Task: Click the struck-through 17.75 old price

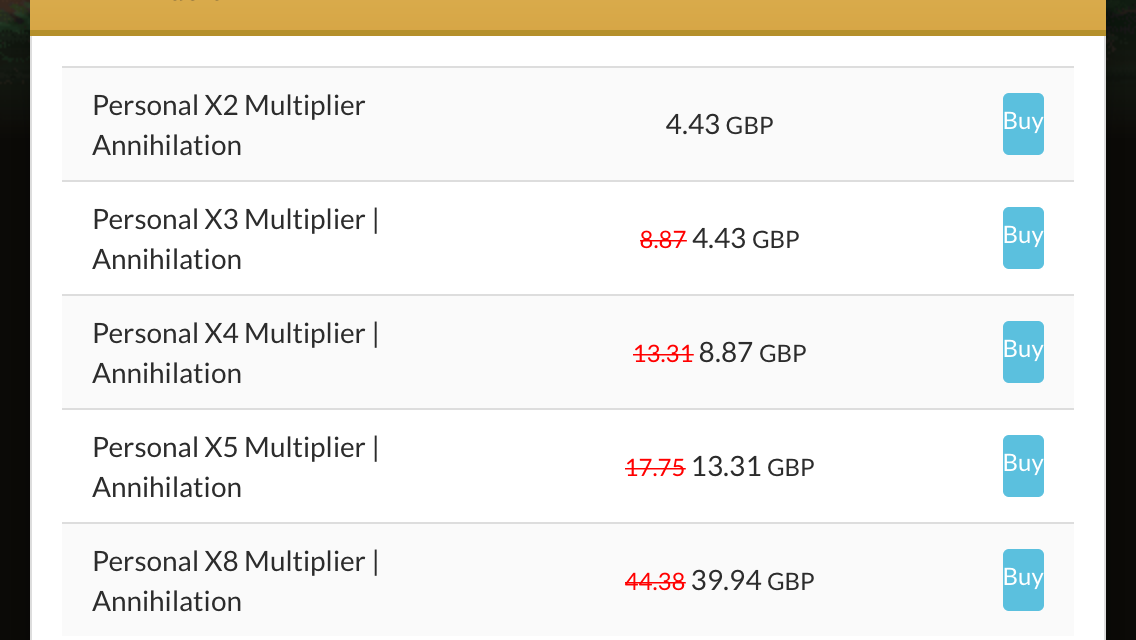Action: pyautogui.click(x=655, y=467)
